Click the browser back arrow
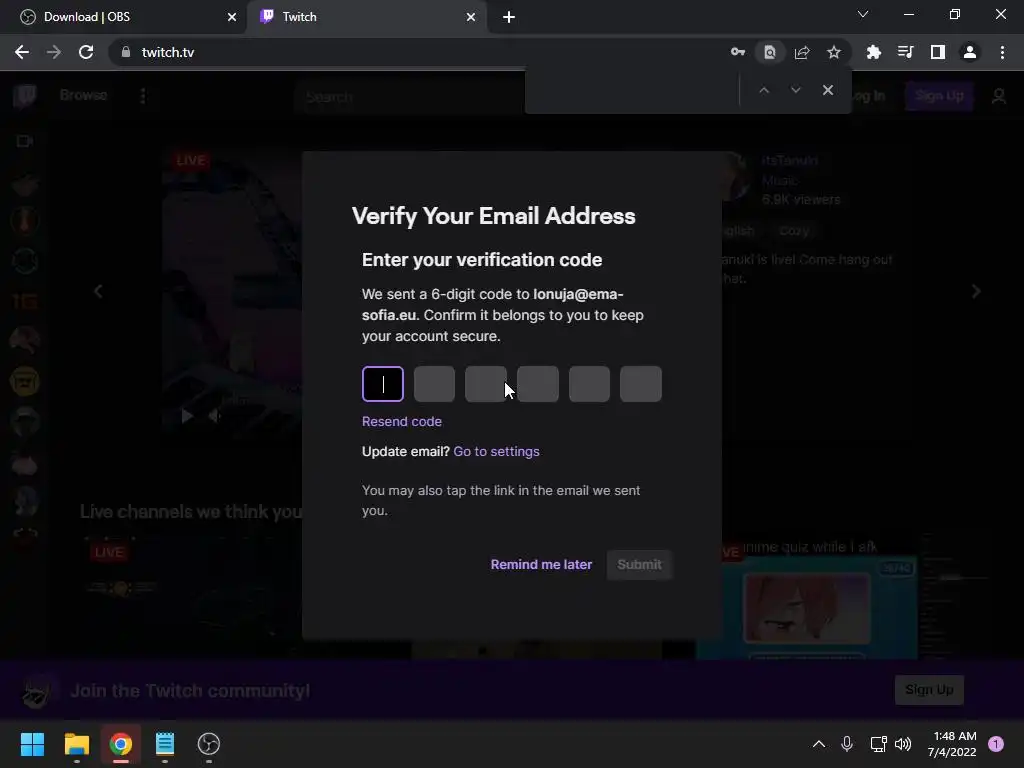 tap(22, 52)
